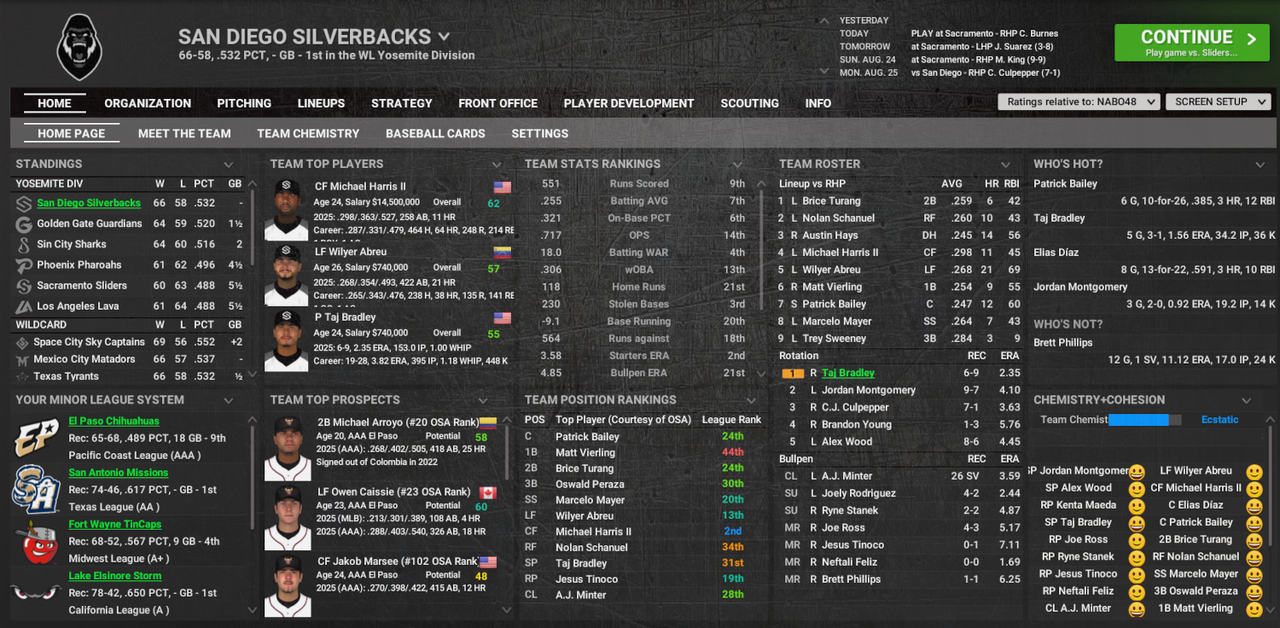Click the Mexico City Matadors logo
1280x628 pixels.
click(22, 359)
